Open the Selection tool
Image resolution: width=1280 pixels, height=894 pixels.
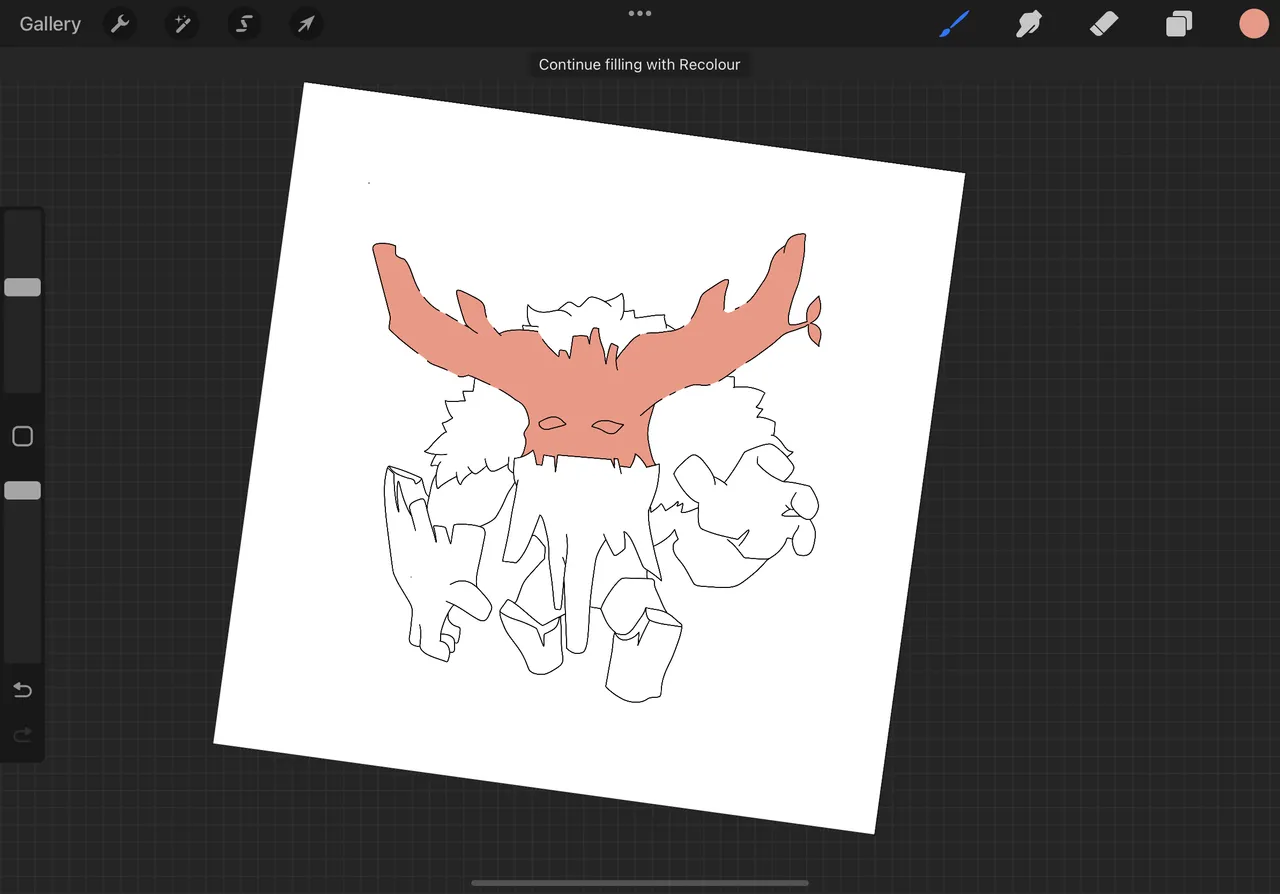click(x=244, y=24)
